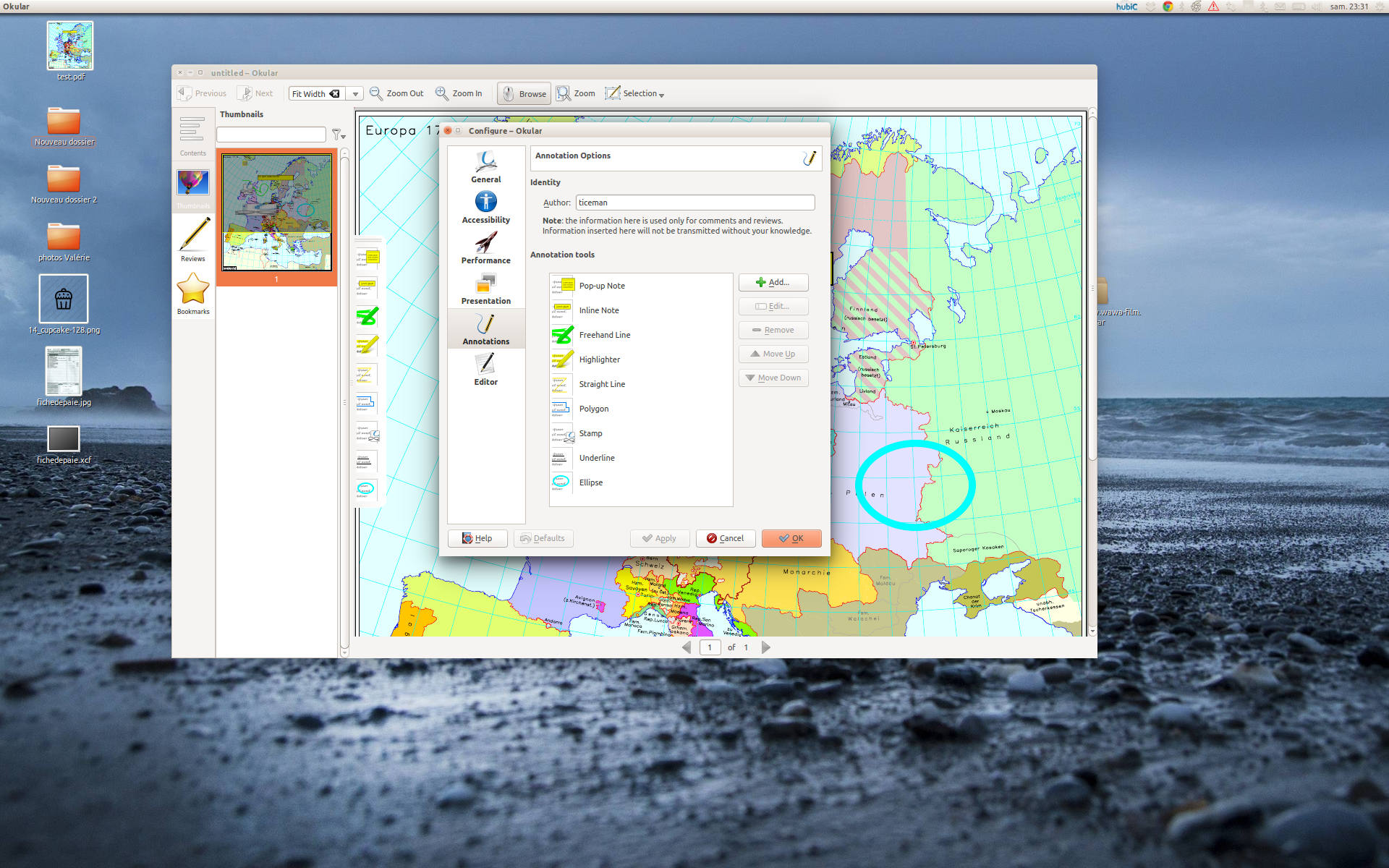This screenshot has height=868, width=1389.
Task: Go to next page arrow at bottom
Action: pos(765,647)
